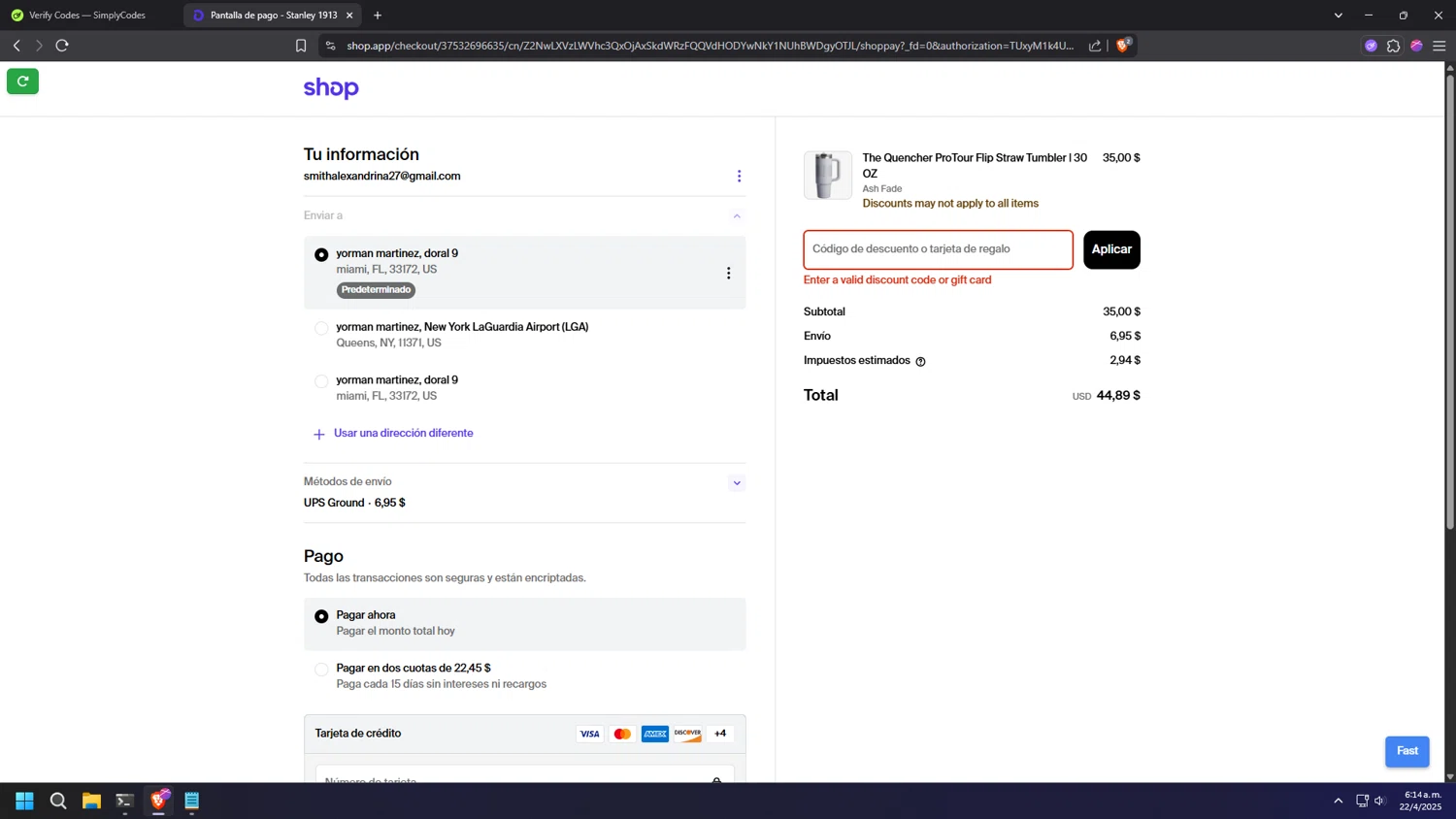Open the Brave Shields icon

click(1124, 45)
